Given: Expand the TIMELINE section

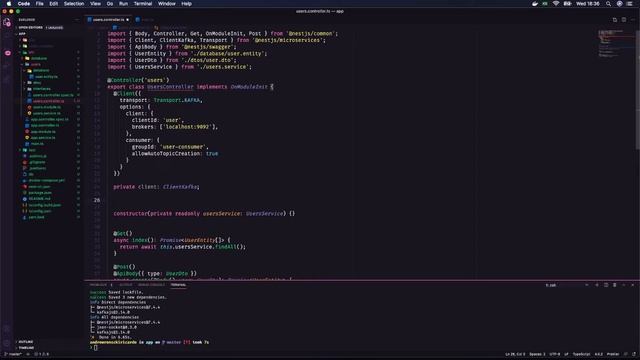Looking at the screenshot, I should tap(26, 348).
